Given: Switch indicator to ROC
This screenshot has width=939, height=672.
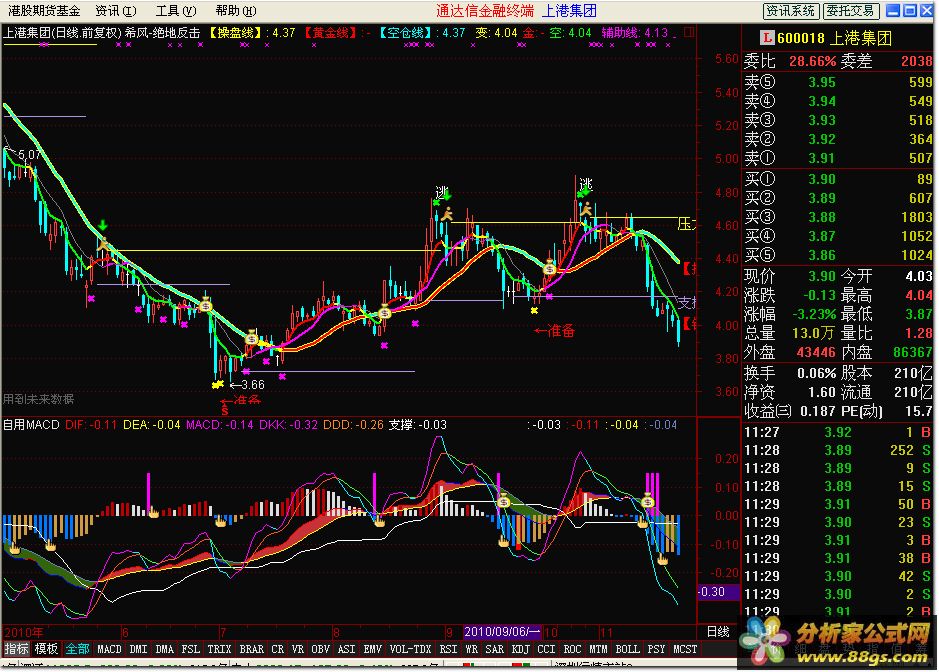Looking at the screenshot, I should pos(573,649).
